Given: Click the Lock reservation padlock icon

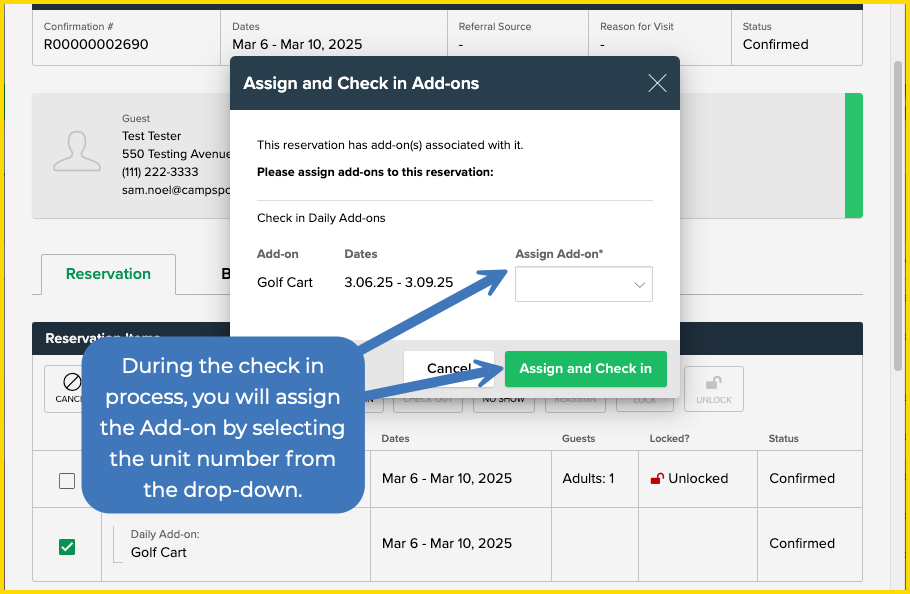Looking at the screenshot, I should click(x=644, y=390).
